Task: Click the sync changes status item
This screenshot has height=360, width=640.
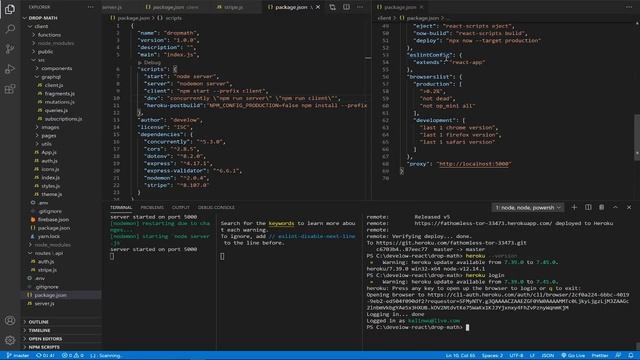Action: [45, 356]
